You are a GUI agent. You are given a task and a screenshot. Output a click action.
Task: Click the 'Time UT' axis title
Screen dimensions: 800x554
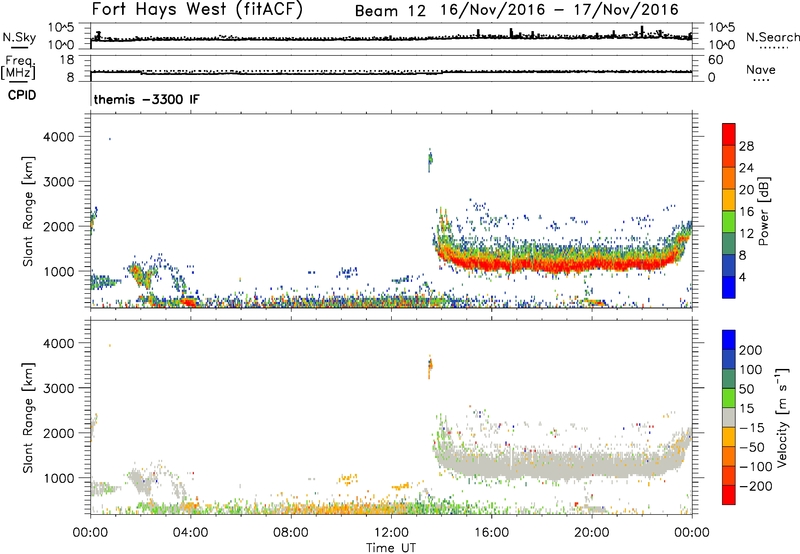(x=391, y=548)
